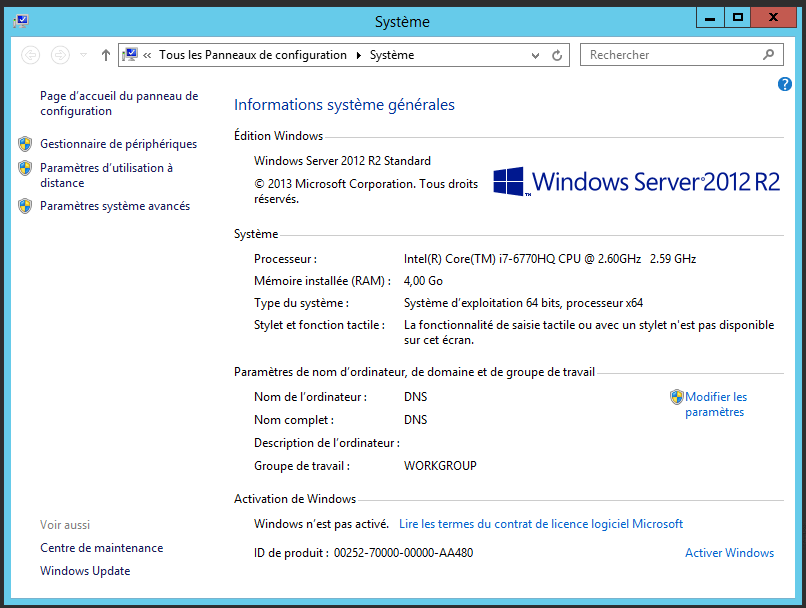This screenshot has height=608, width=806.
Task: Click the window system icon in title bar
Action: click(x=21, y=21)
